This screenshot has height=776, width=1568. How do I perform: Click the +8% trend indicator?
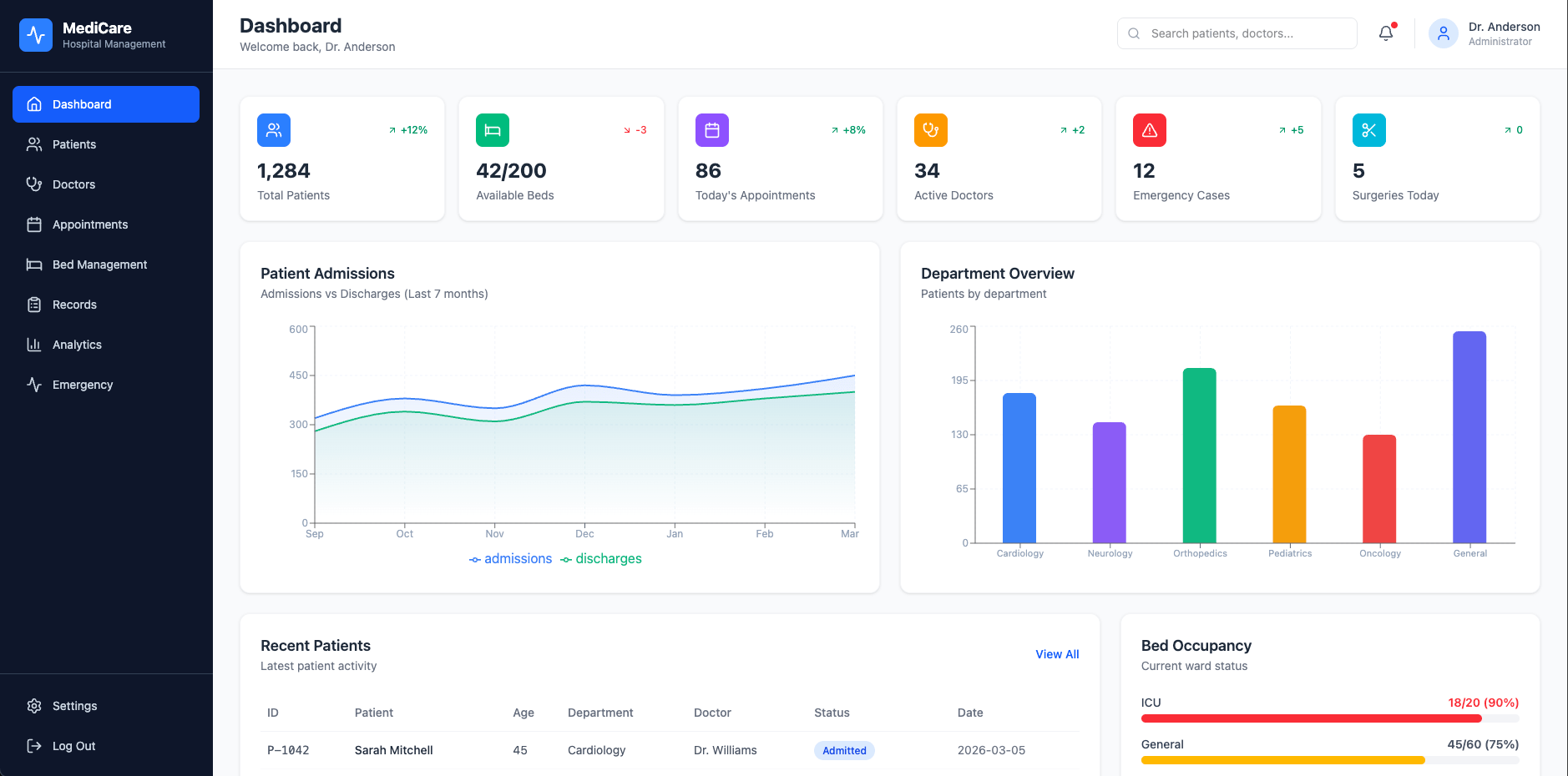point(848,130)
